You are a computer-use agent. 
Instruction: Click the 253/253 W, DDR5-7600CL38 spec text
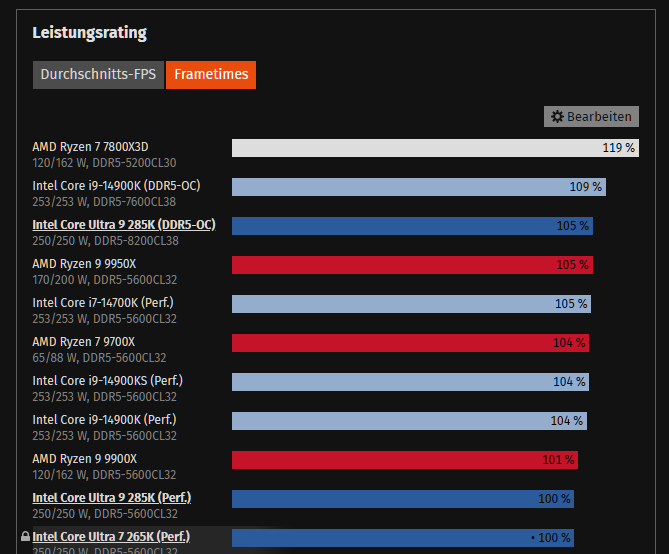click(104, 201)
